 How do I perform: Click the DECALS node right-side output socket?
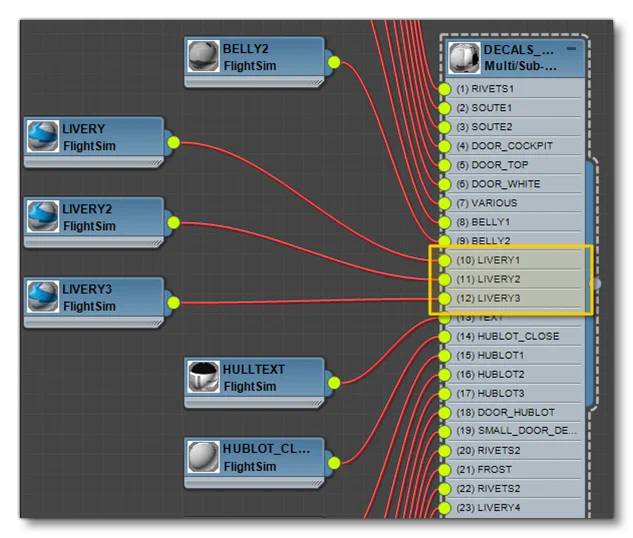(596, 284)
